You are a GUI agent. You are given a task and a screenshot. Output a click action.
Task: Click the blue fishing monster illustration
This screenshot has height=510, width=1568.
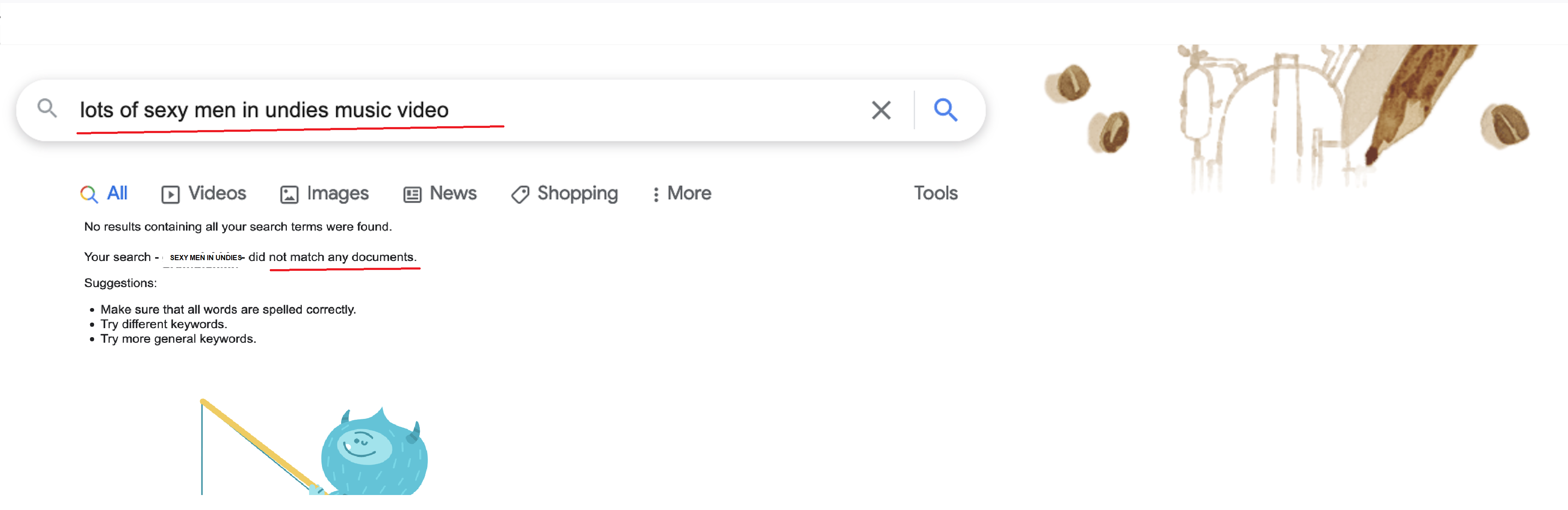coord(374,454)
